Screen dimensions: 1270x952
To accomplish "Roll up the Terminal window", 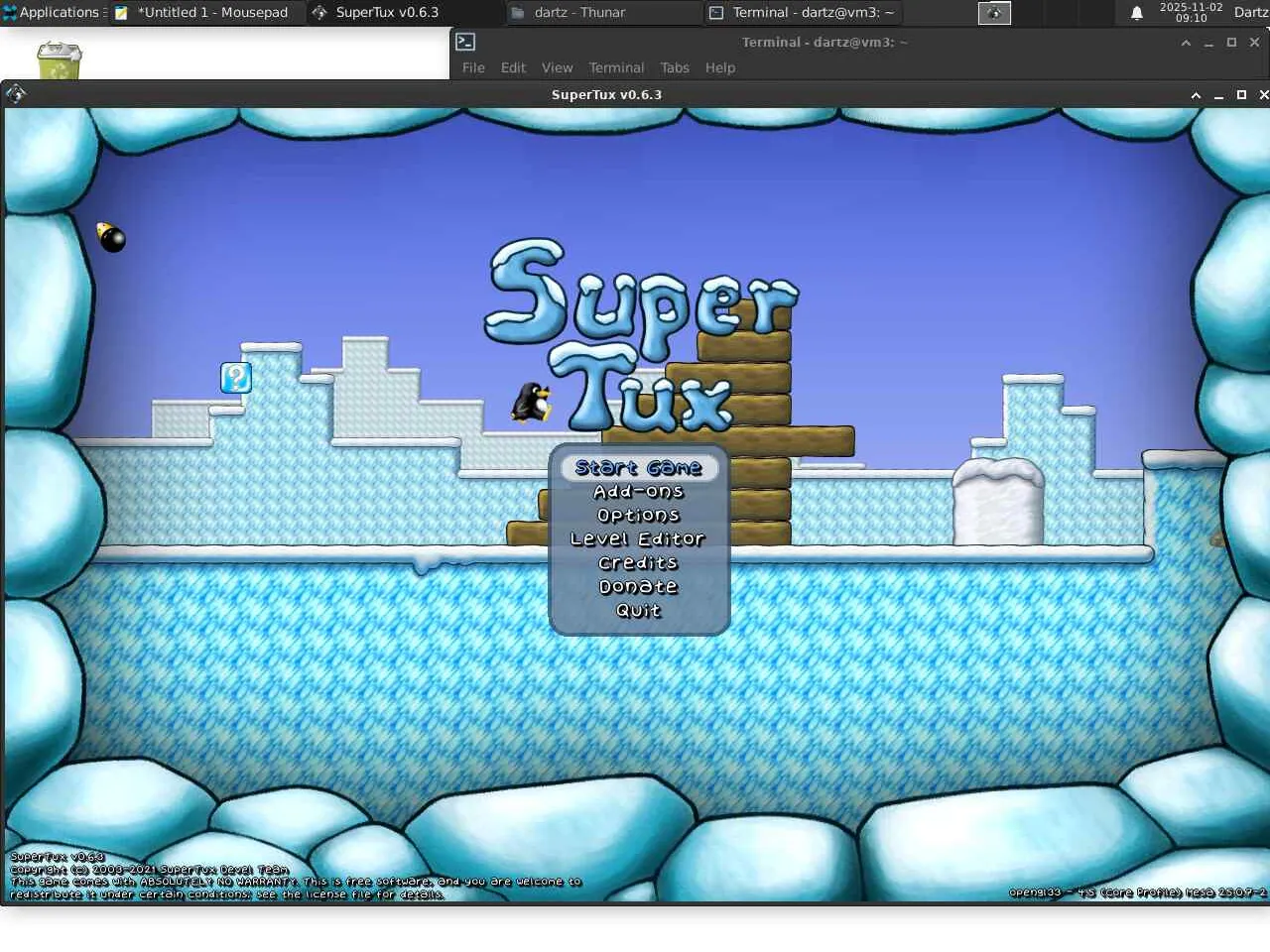I will tap(1186, 43).
